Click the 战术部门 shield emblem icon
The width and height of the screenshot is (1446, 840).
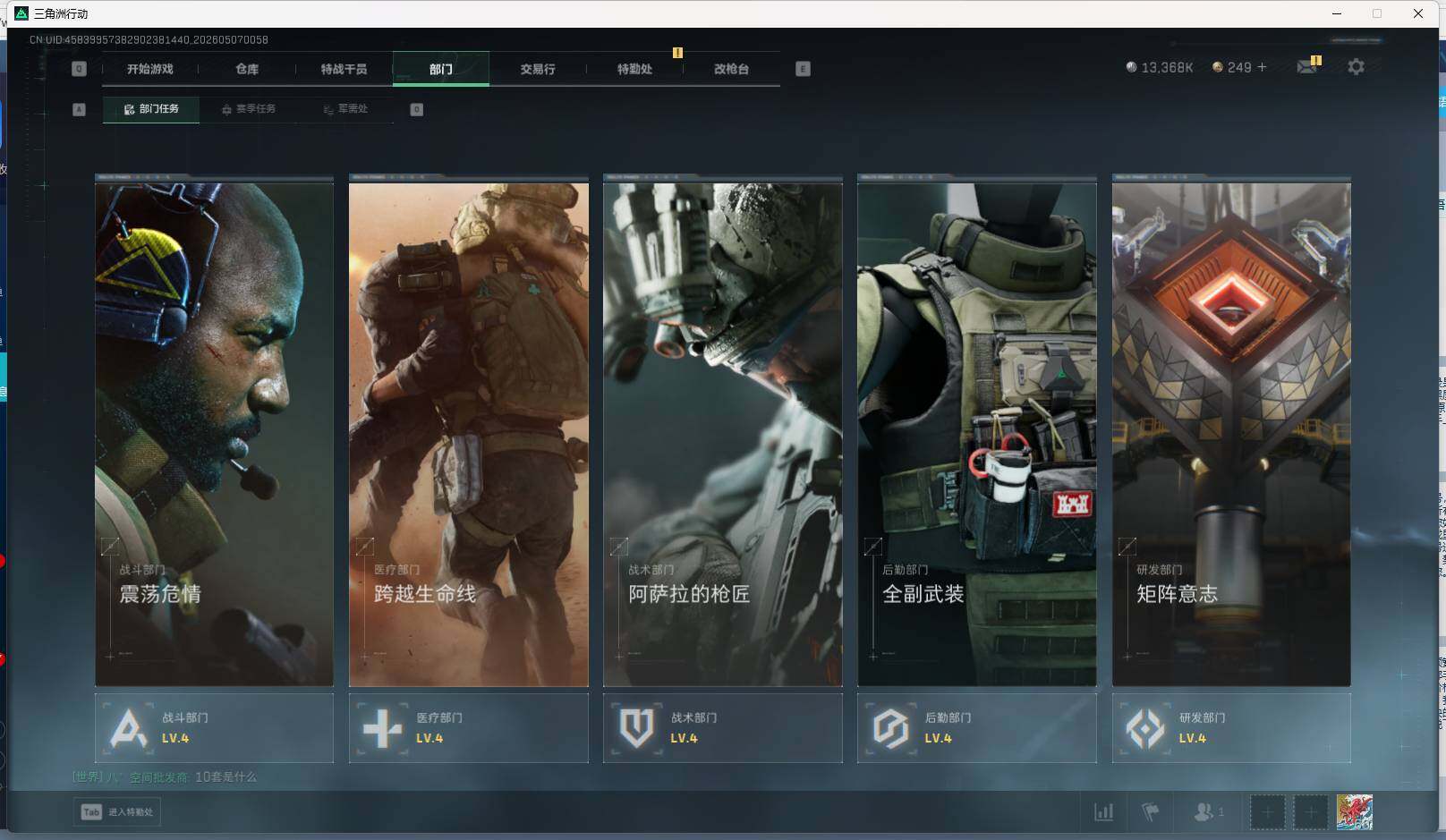click(x=636, y=728)
